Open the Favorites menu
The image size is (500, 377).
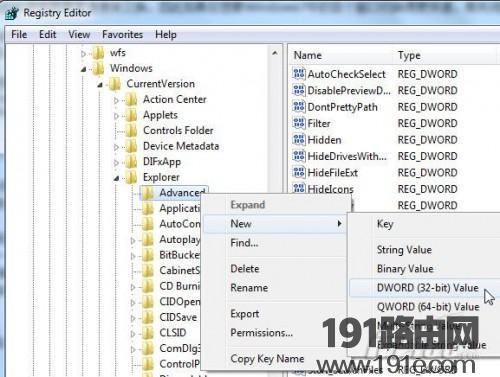[x=122, y=34]
